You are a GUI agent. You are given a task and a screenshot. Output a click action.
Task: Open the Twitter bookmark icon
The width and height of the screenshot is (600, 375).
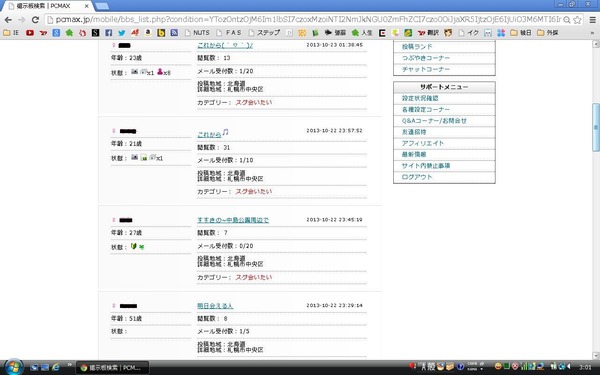[x=122, y=33]
